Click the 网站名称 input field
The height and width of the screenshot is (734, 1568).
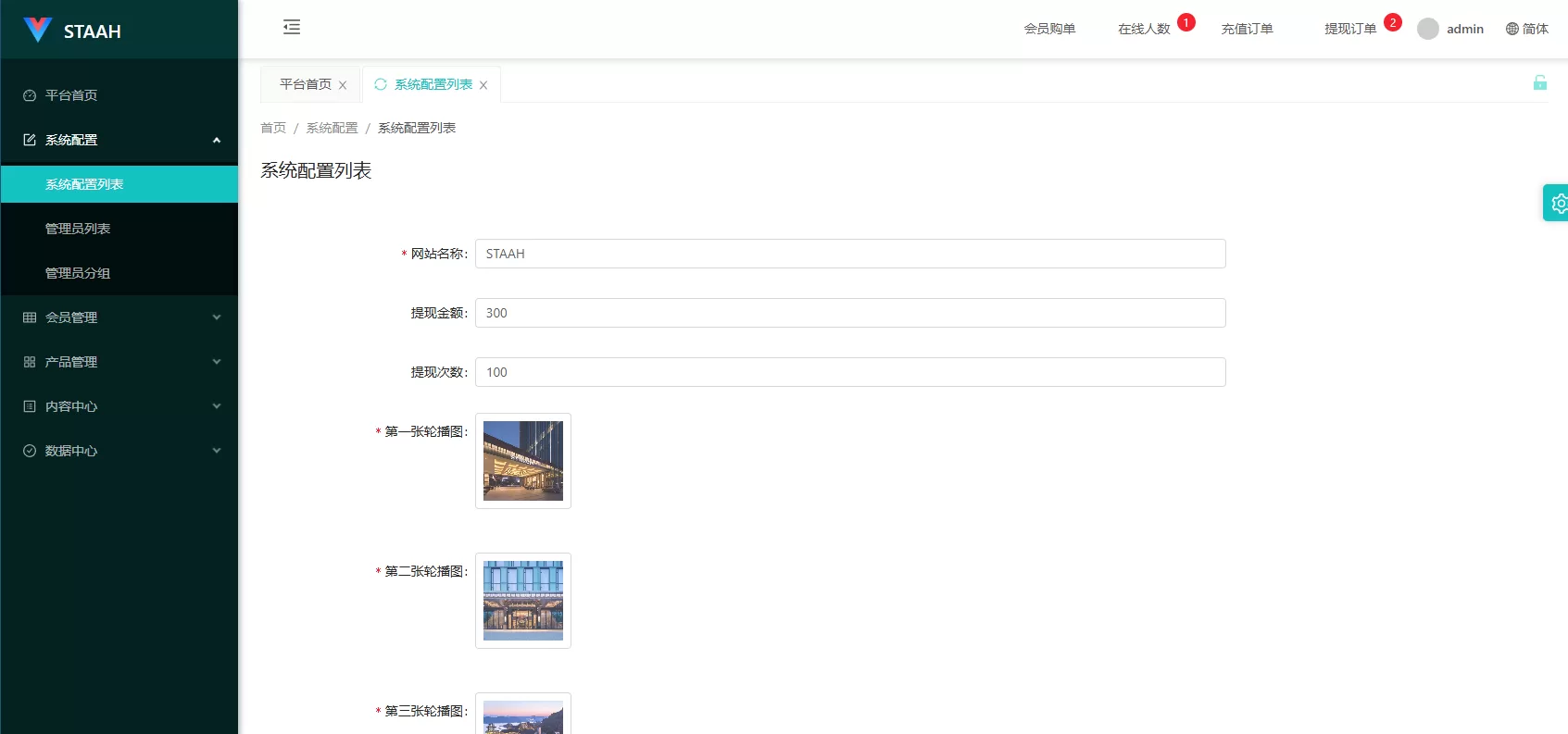850,254
